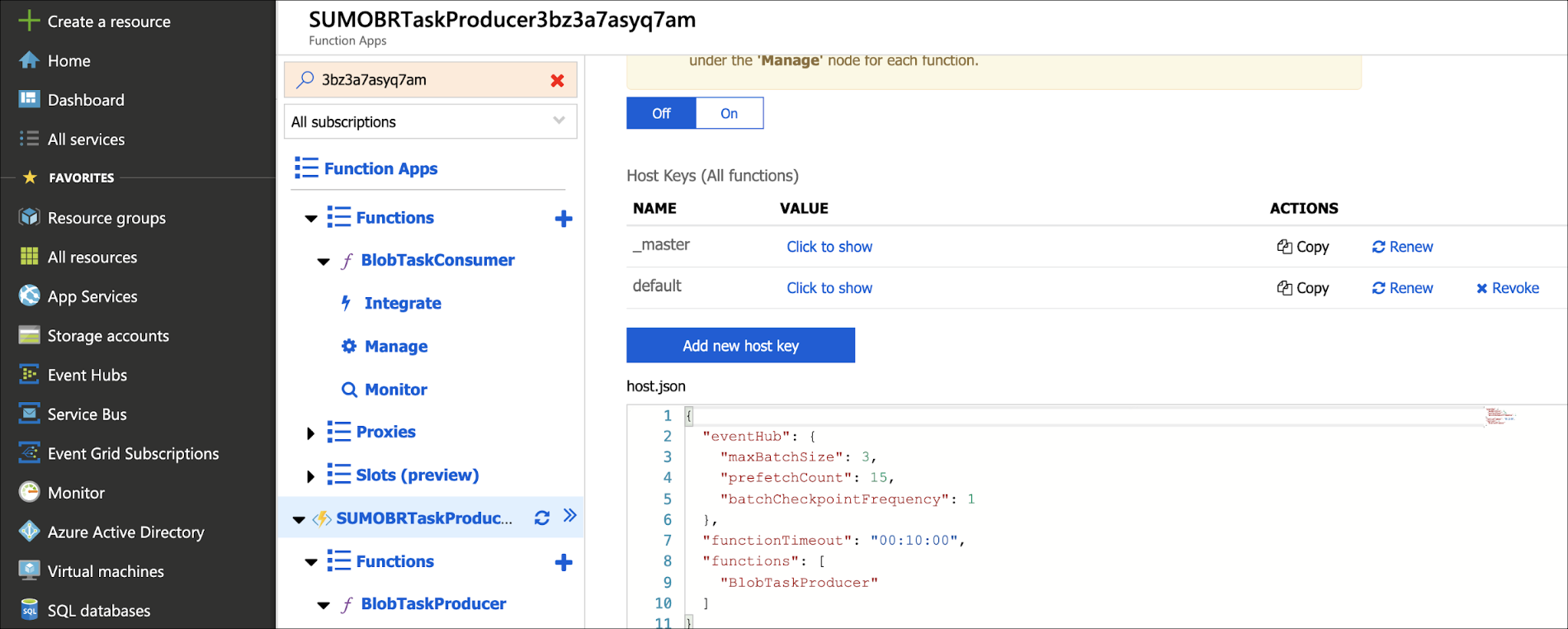Open Manage under BlobTaskConsumer
Image resolution: width=1568 pixels, height=629 pixels.
pos(395,347)
